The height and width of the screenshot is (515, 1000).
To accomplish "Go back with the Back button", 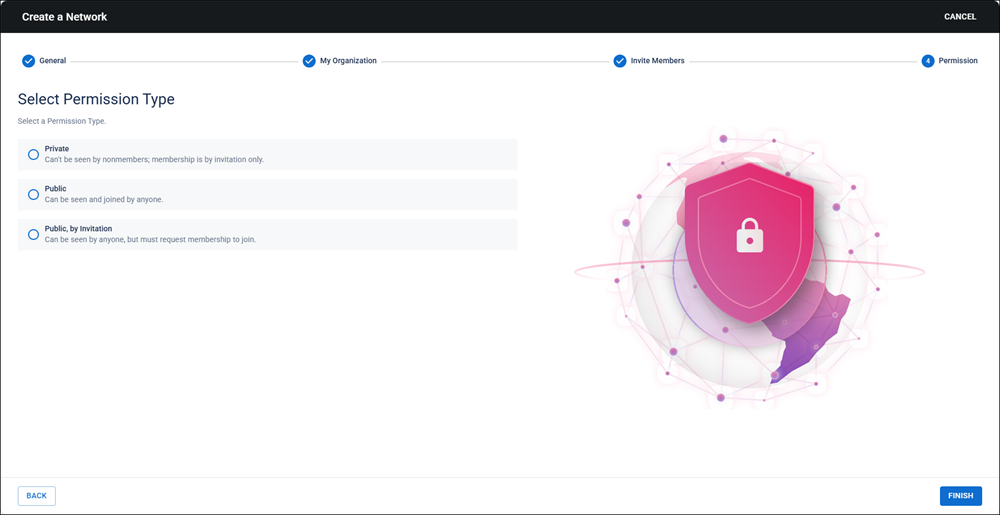I will (36, 496).
